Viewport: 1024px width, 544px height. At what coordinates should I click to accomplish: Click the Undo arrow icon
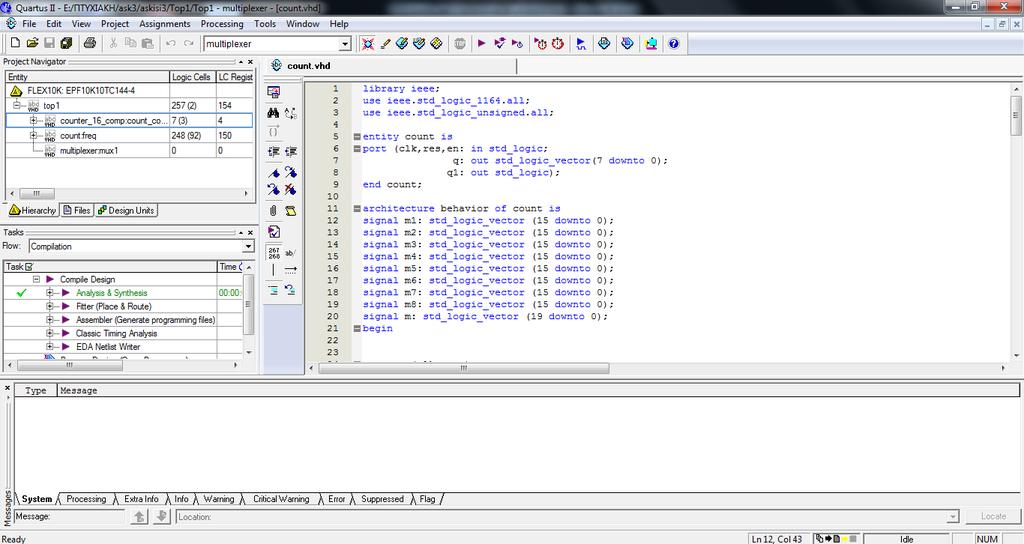click(x=170, y=43)
